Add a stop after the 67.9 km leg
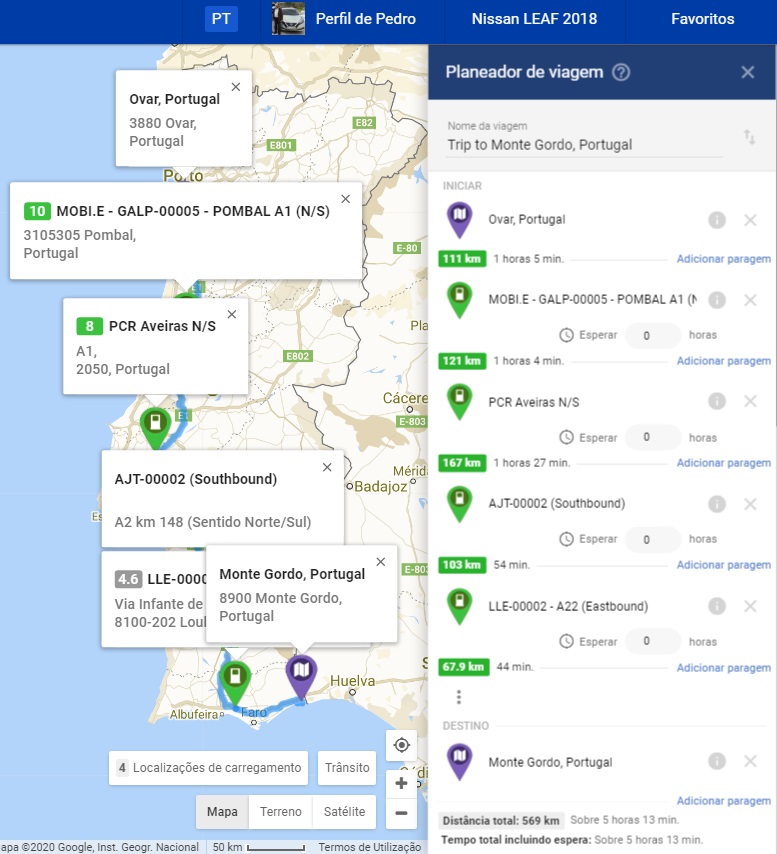Image resolution: width=777 pixels, height=854 pixels. click(724, 668)
